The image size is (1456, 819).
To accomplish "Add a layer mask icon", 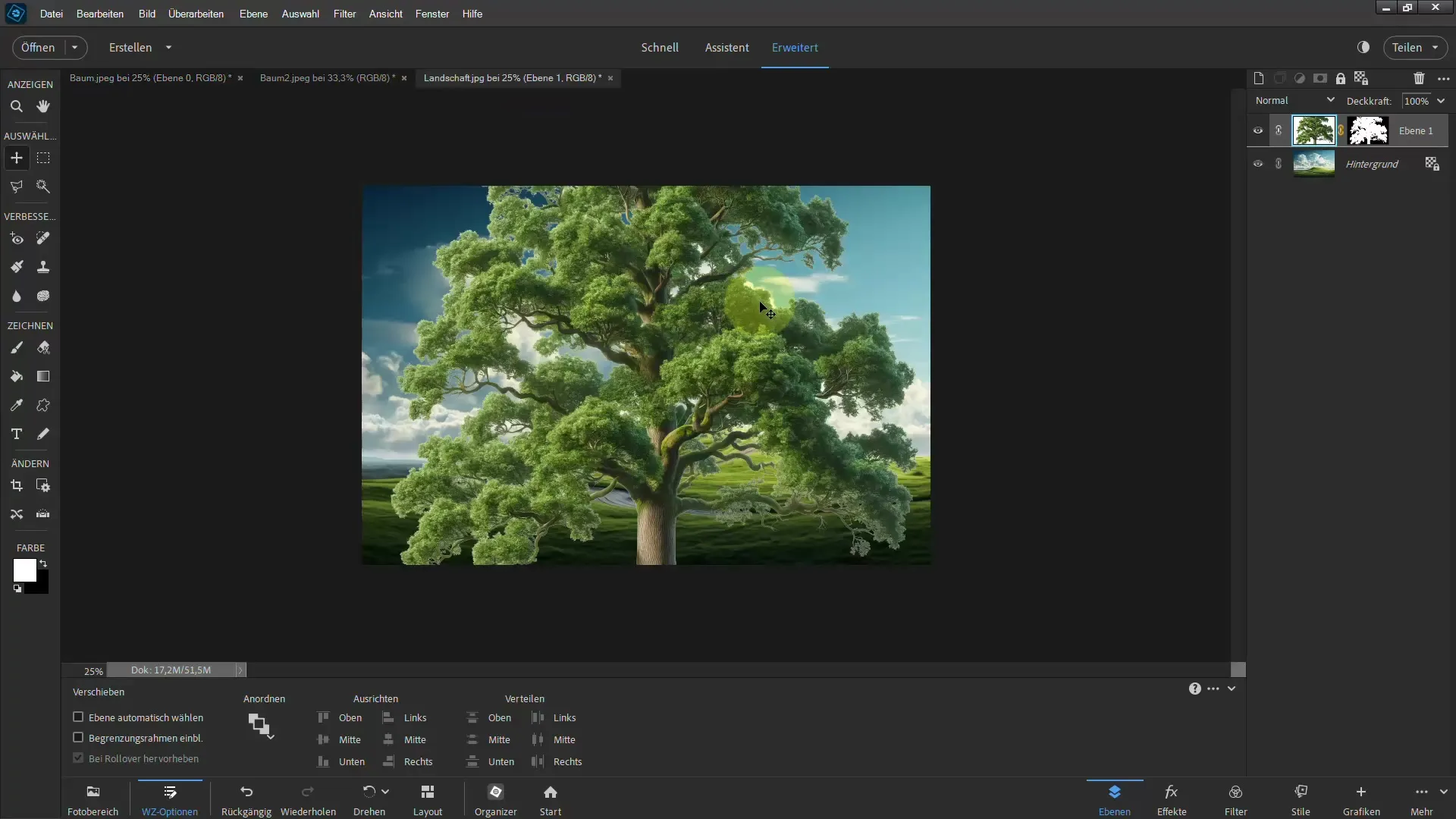I will 1320,78.
